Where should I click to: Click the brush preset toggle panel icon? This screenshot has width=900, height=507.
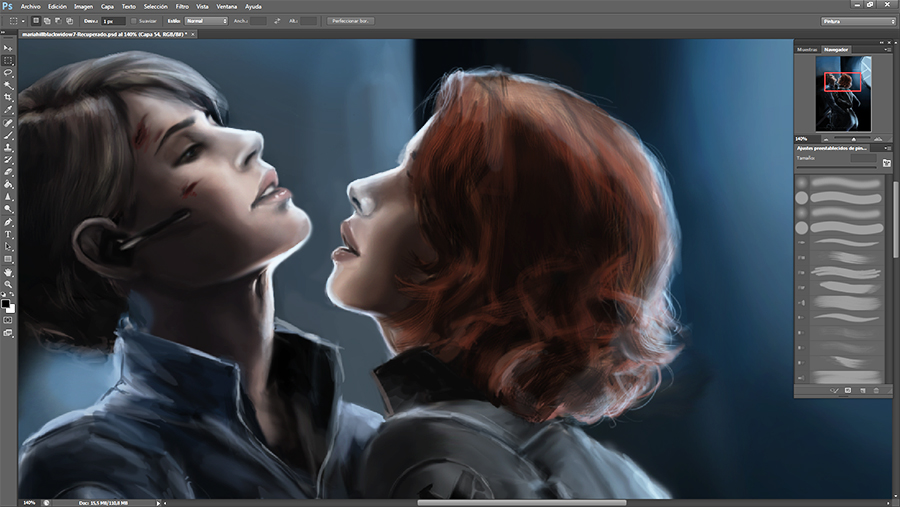pos(887,162)
